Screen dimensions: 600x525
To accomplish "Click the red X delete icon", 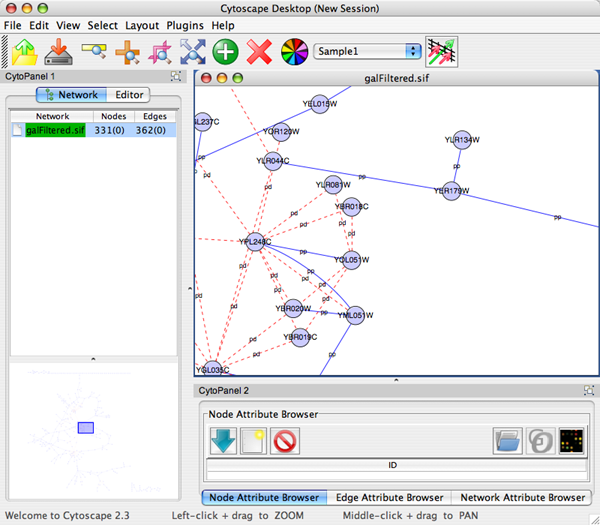I will coord(259,50).
